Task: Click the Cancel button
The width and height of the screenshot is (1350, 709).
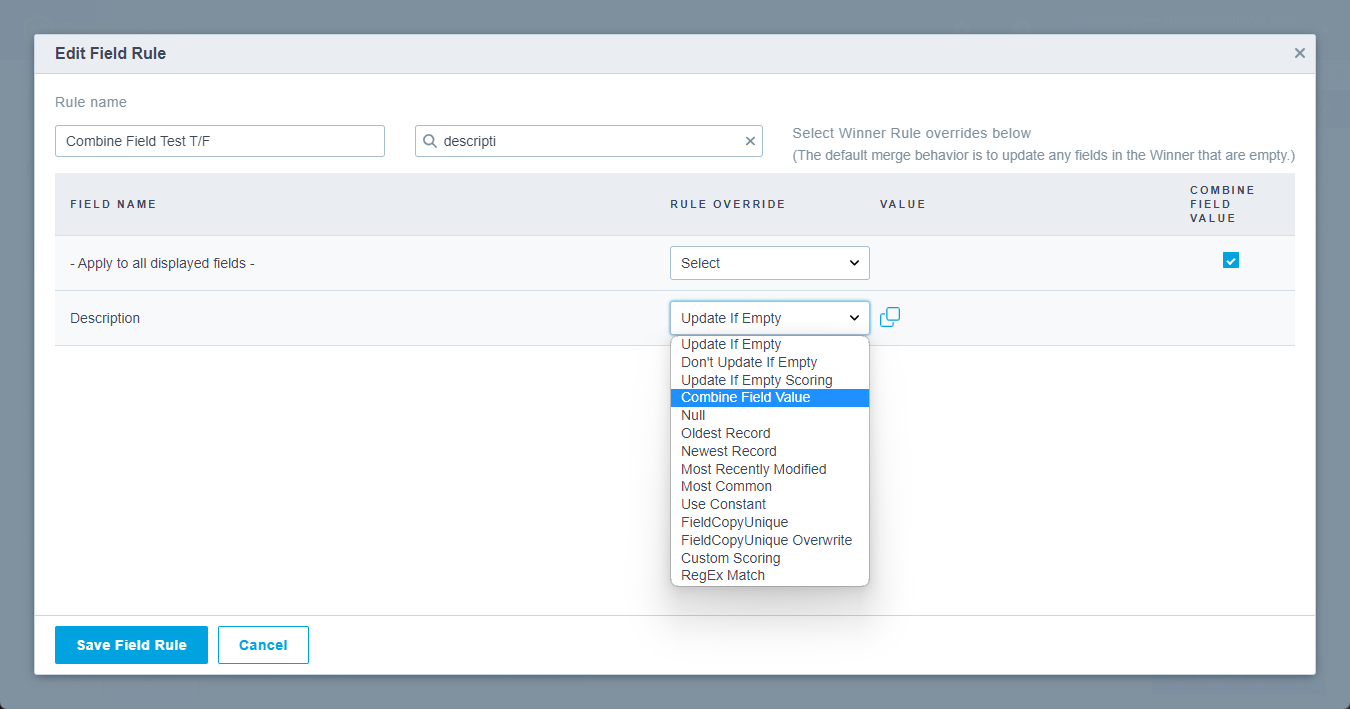Action: point(263,645)
